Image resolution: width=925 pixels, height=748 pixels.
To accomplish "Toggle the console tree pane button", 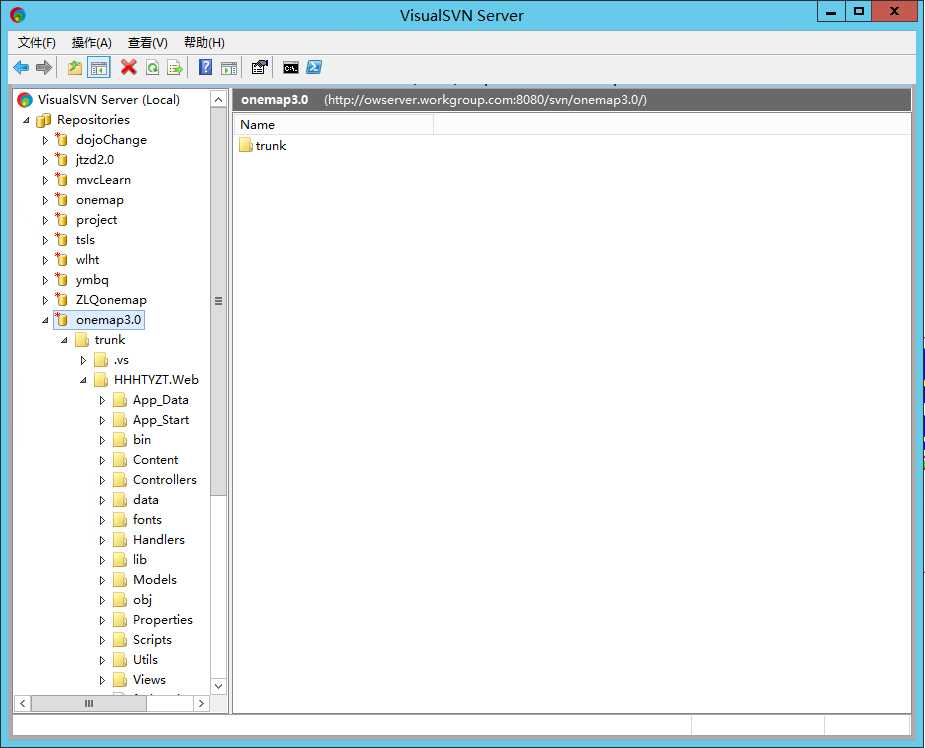I will point(99,67).
